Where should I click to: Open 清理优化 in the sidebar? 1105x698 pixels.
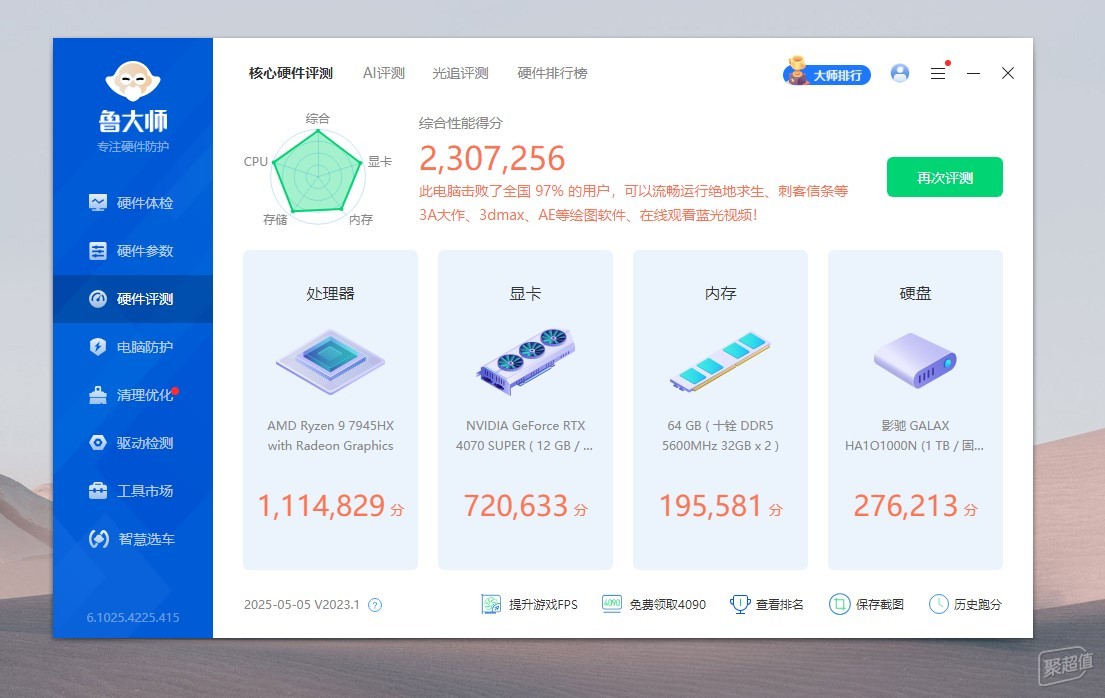tap(132, 395)
